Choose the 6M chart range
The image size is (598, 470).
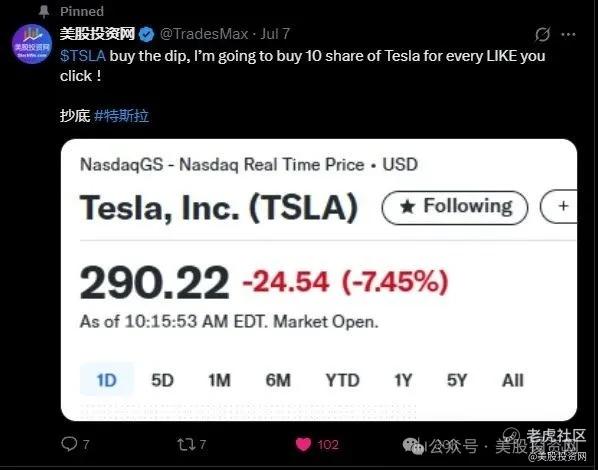(278, 380)
